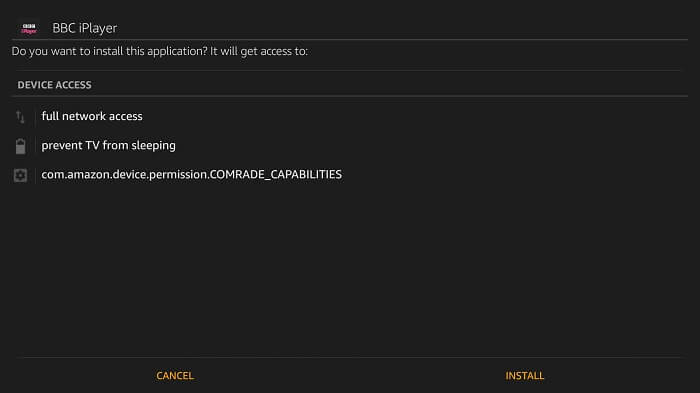Click the word 'sleeping' in the permission list
Screen dimensions: 700x393
pos(154,146)
